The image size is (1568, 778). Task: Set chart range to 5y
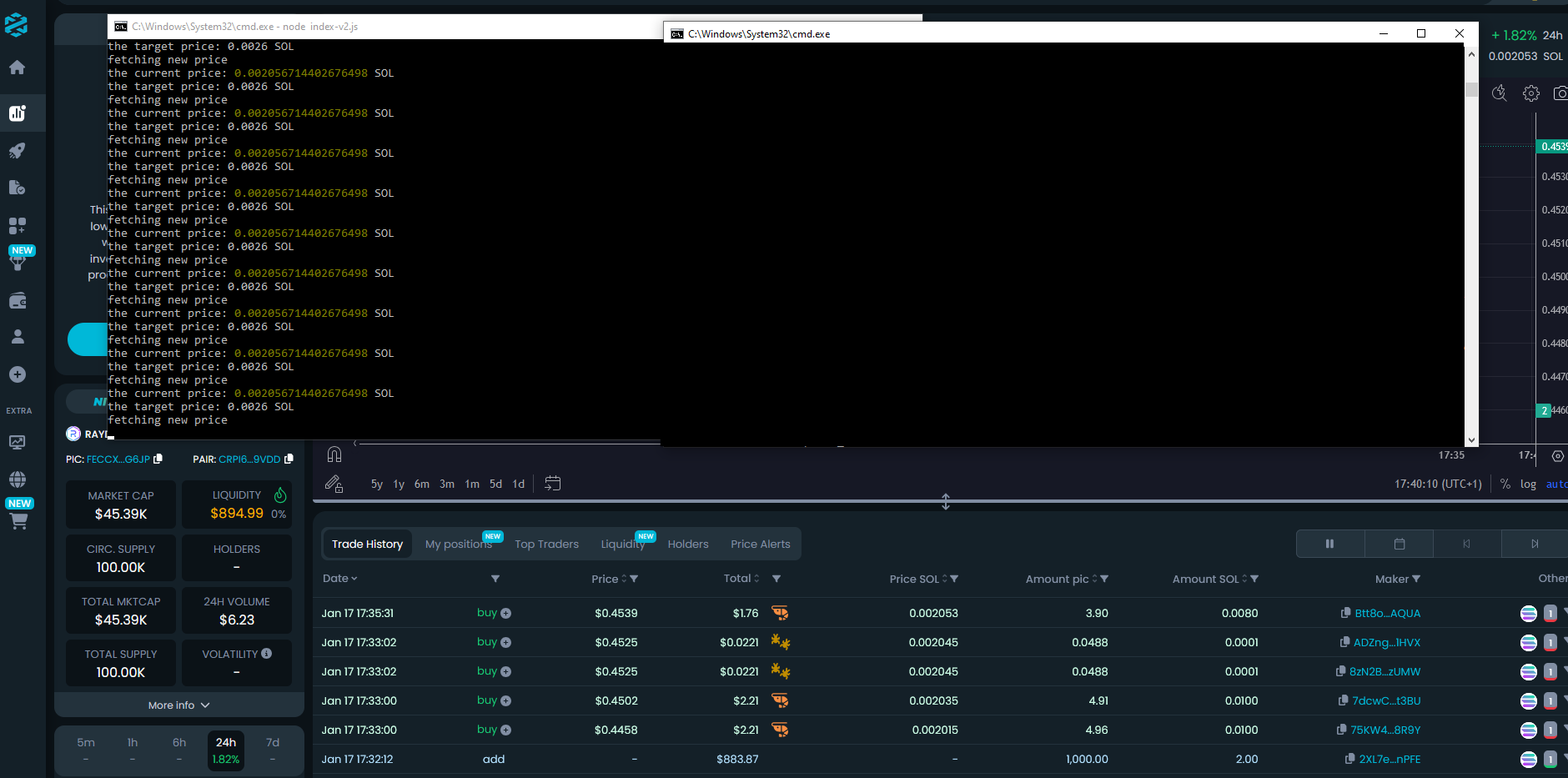[377, 484]
